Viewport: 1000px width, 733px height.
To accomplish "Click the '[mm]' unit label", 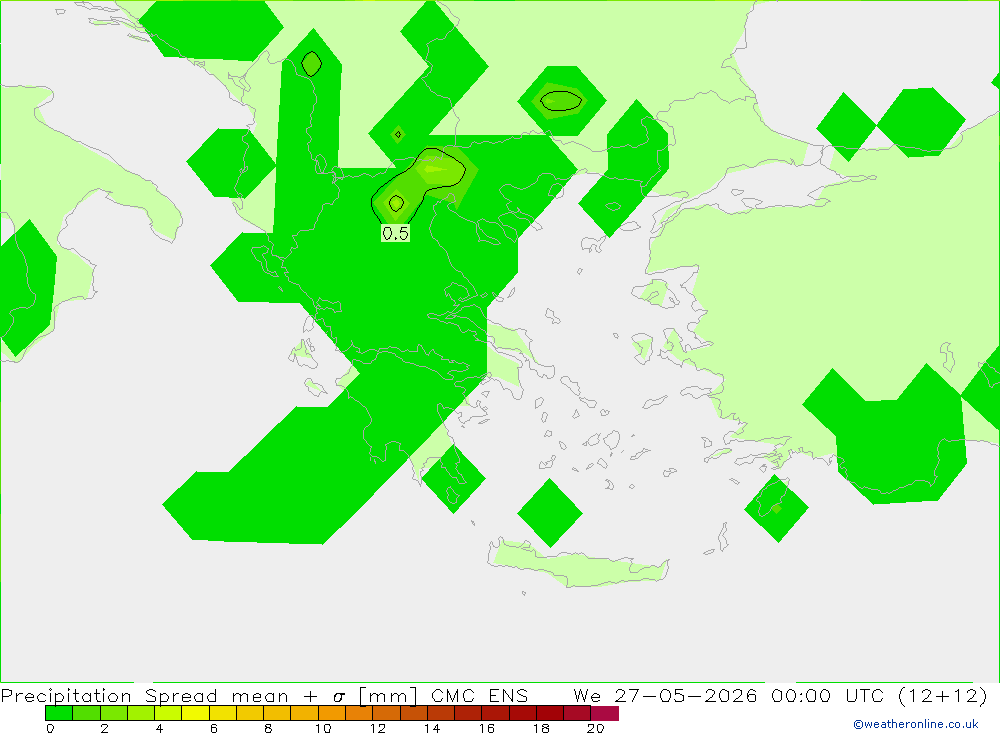I will 388,695.
